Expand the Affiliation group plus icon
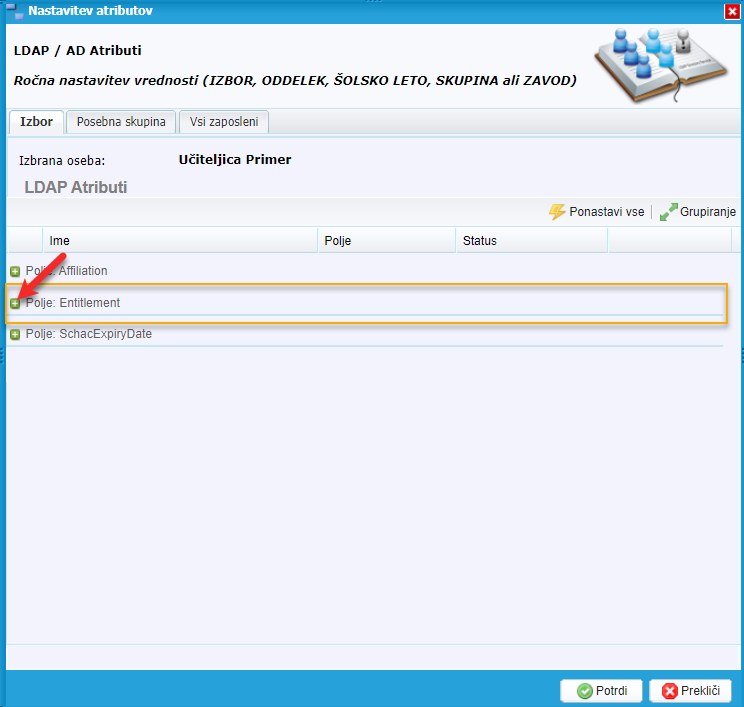 click(x=15, y=271)
